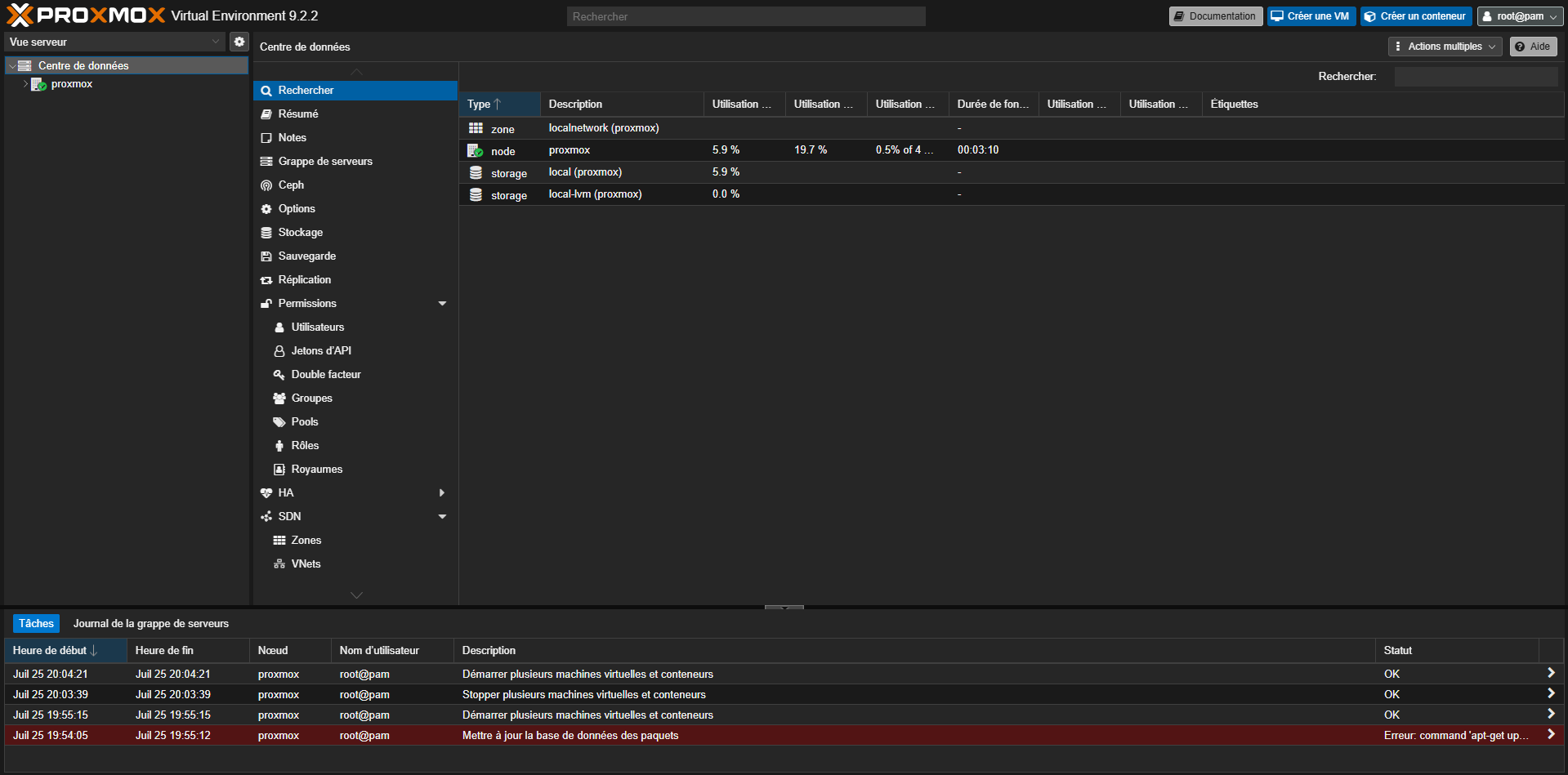Viewport: 1568px width, 775px height.
Task: Click the Sauvegarde floppy icon
Action: coord(266,256)
